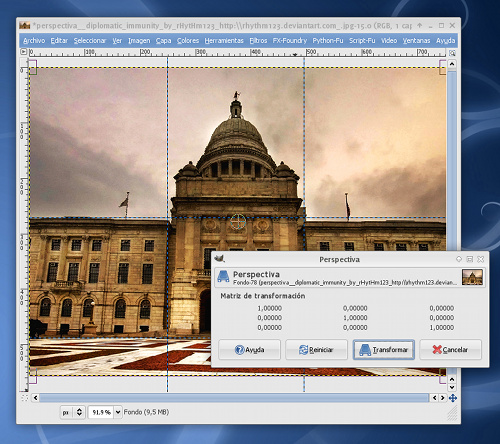Click Ayuda button in Perspectiva dialog
The height and width of the screenshot is (444, 500).
(x=249, y=350)
